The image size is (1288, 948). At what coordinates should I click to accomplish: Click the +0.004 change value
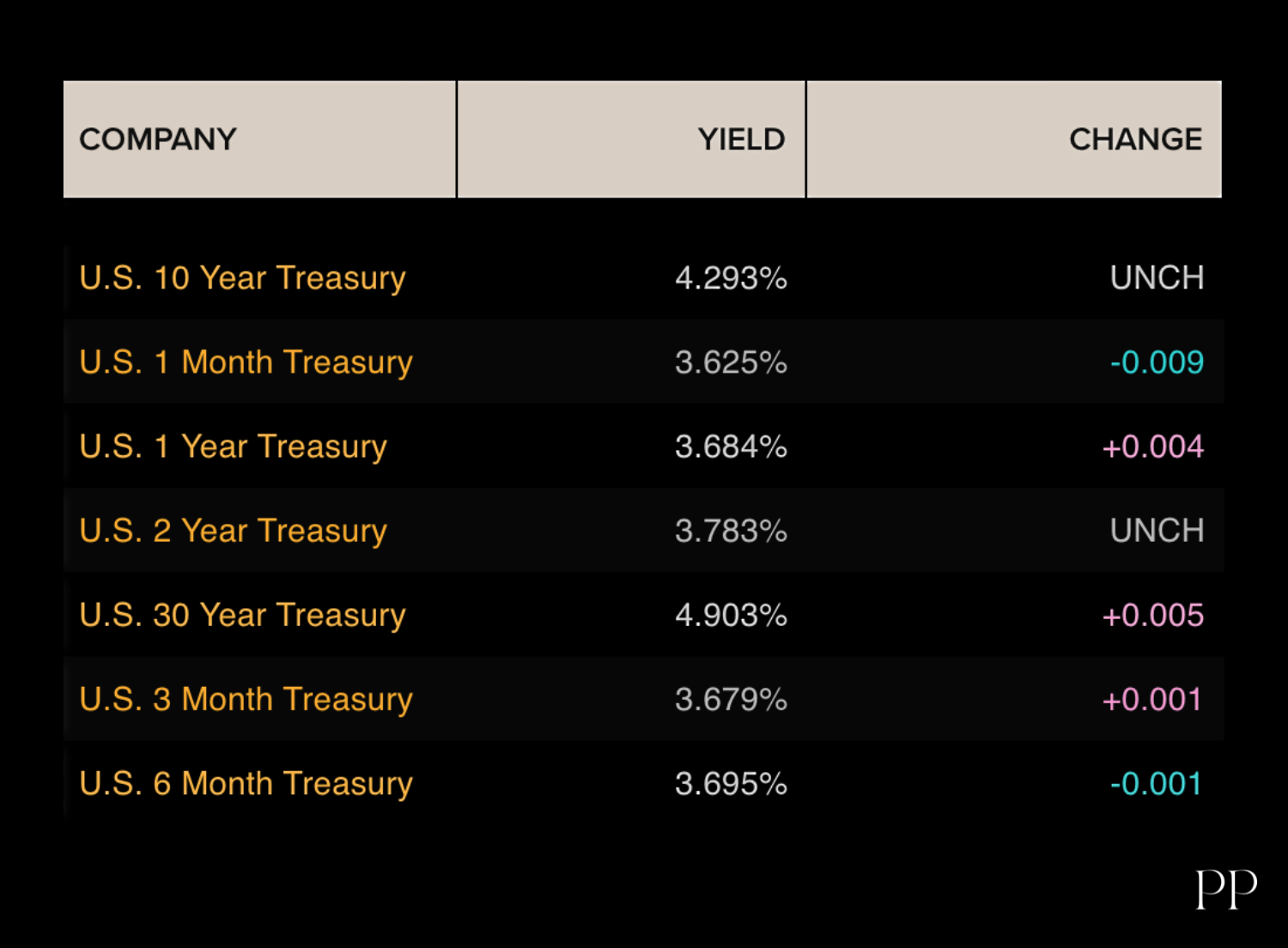(1152, 447)
